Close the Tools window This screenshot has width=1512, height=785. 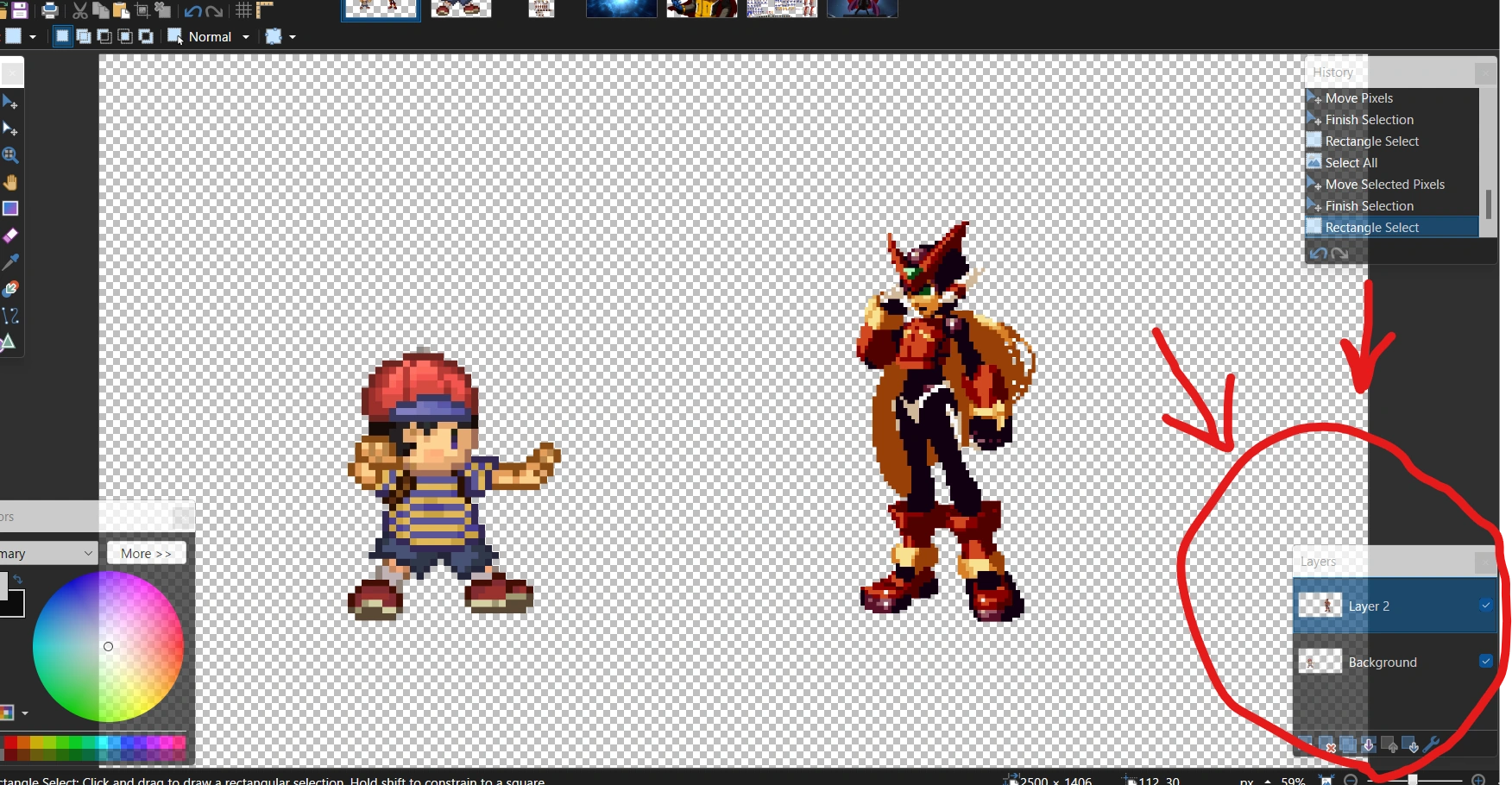point(12,73)
